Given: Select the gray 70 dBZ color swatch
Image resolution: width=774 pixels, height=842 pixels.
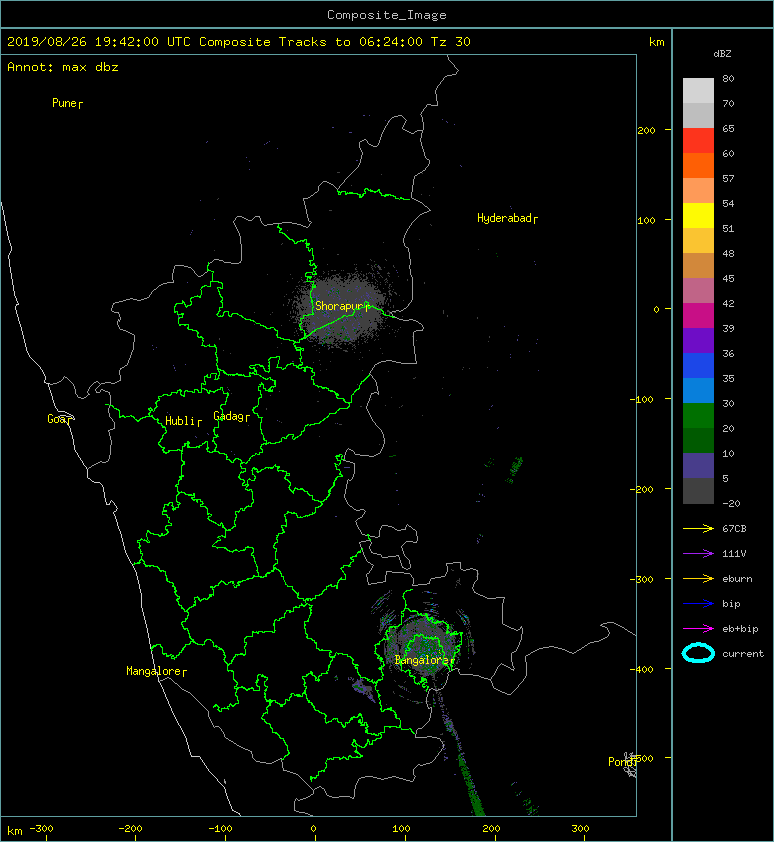Looking at the screenshot, I should point(698,115).
